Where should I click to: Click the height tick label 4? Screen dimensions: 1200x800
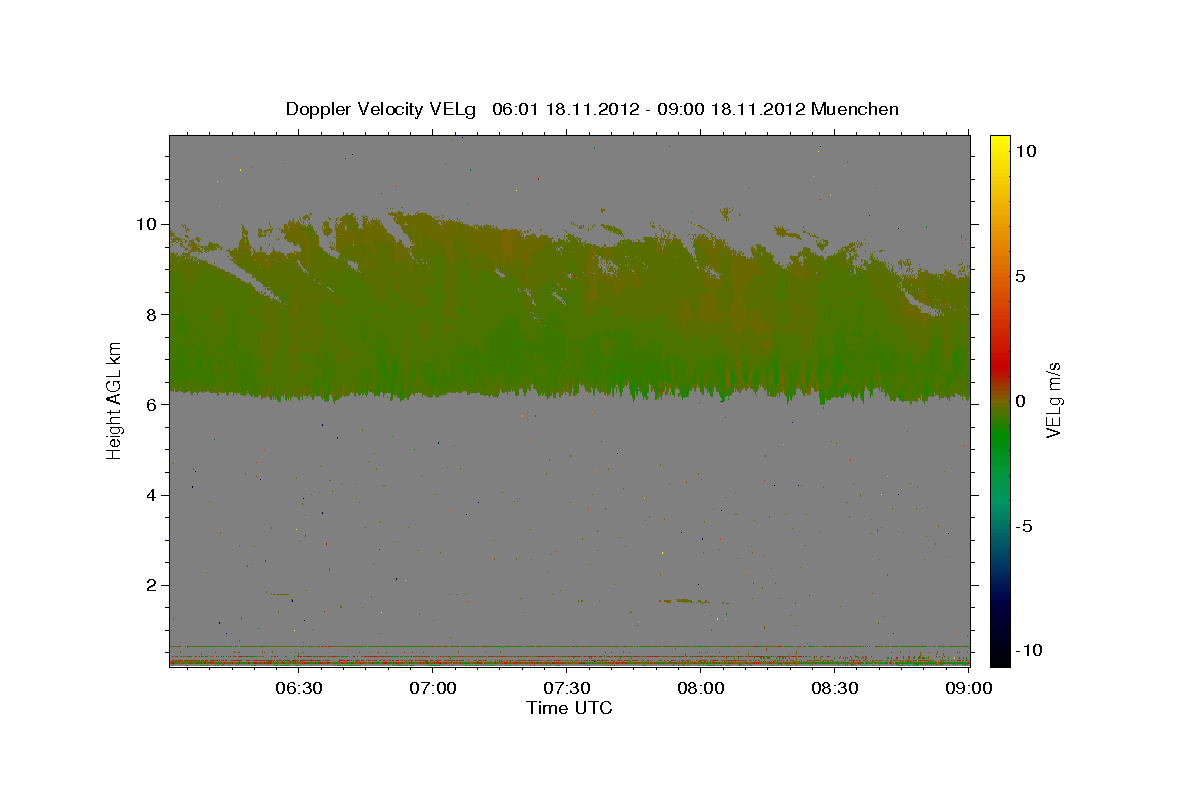(153, 495)
